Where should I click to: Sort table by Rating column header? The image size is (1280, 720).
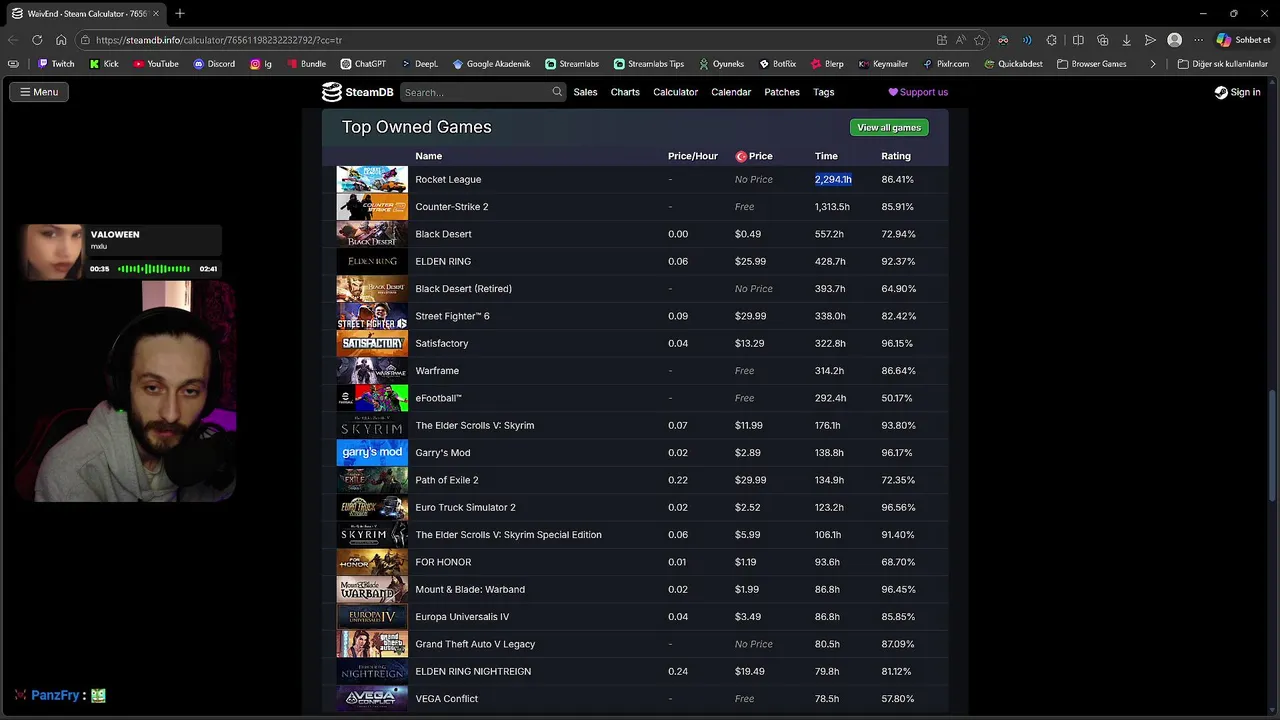pyautogui.click(x=896, y=156)
